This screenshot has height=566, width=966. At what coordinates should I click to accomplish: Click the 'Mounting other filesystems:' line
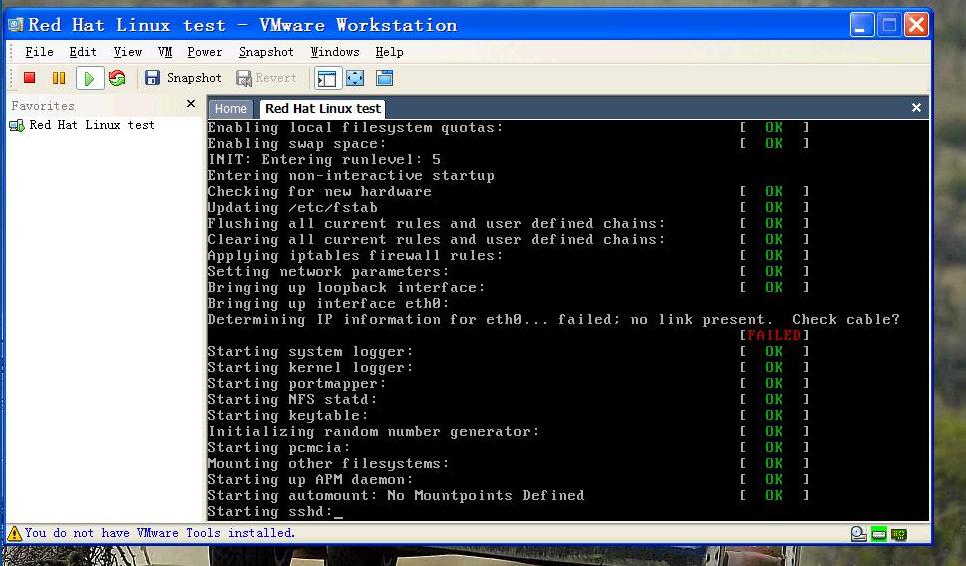point(328,463)
